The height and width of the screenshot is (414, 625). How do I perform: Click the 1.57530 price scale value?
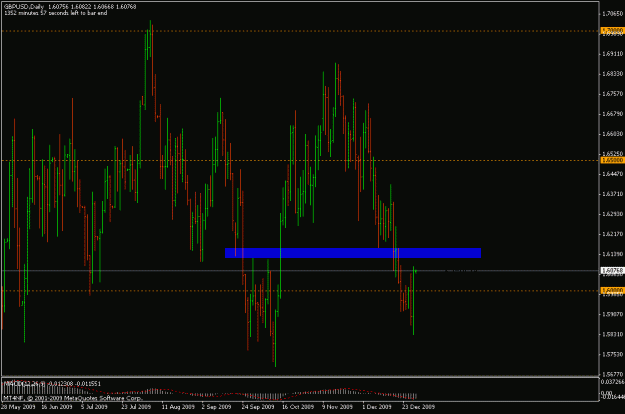coord(613,354)
